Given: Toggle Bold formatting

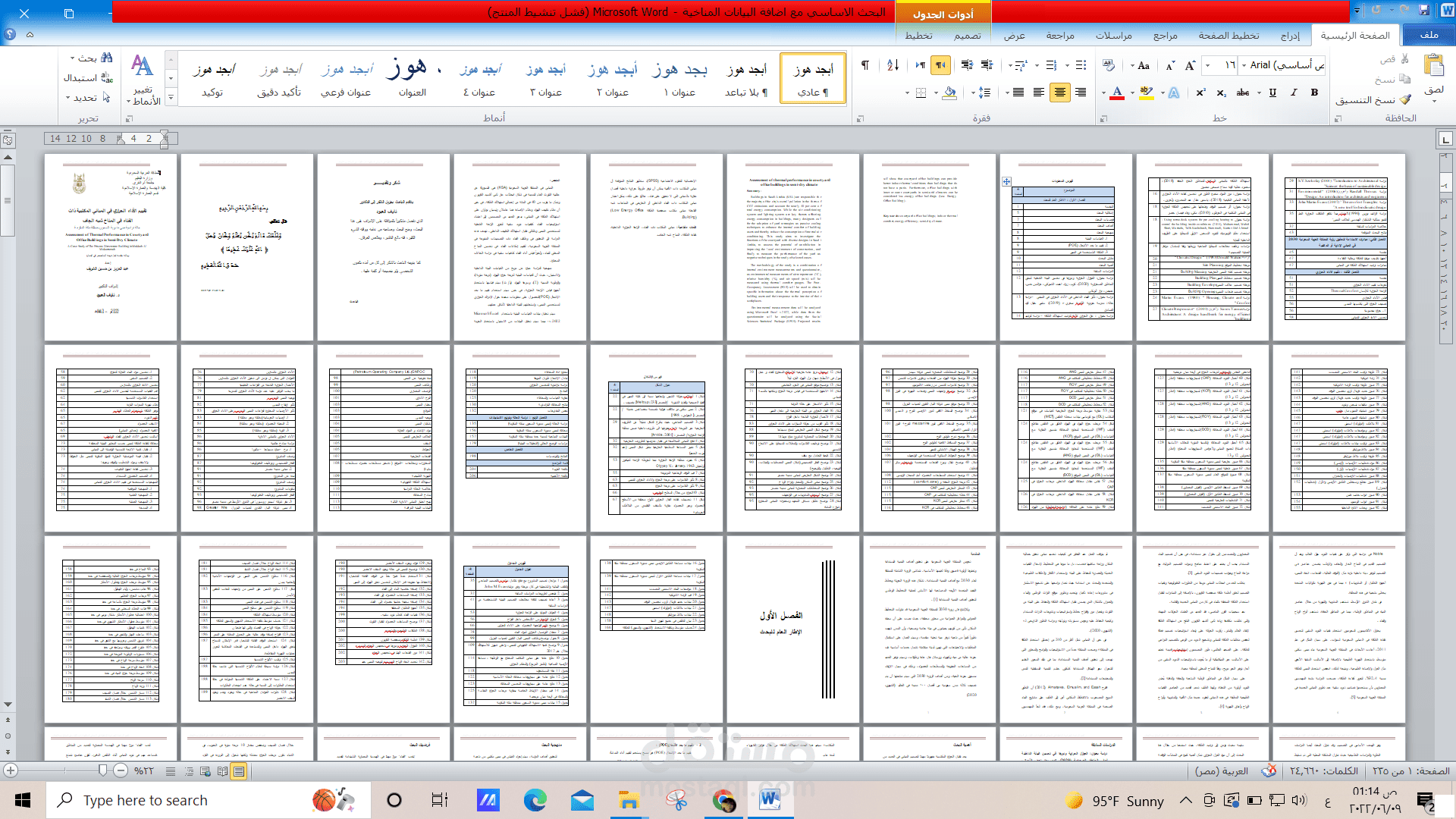Looking at the screenshot, I should [1314, 93].
